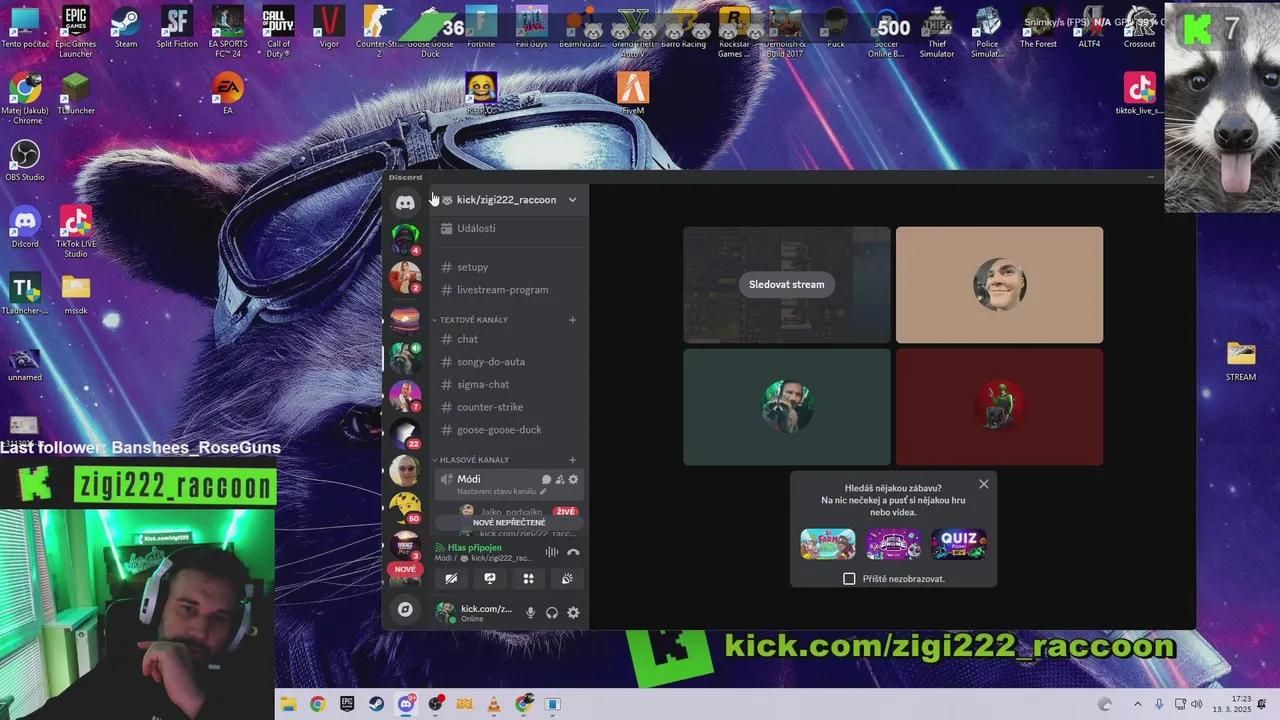Viewport: 1280px width, 720px height.
Task: Open server with 22 unread badge
Action: tap(405, 434)
